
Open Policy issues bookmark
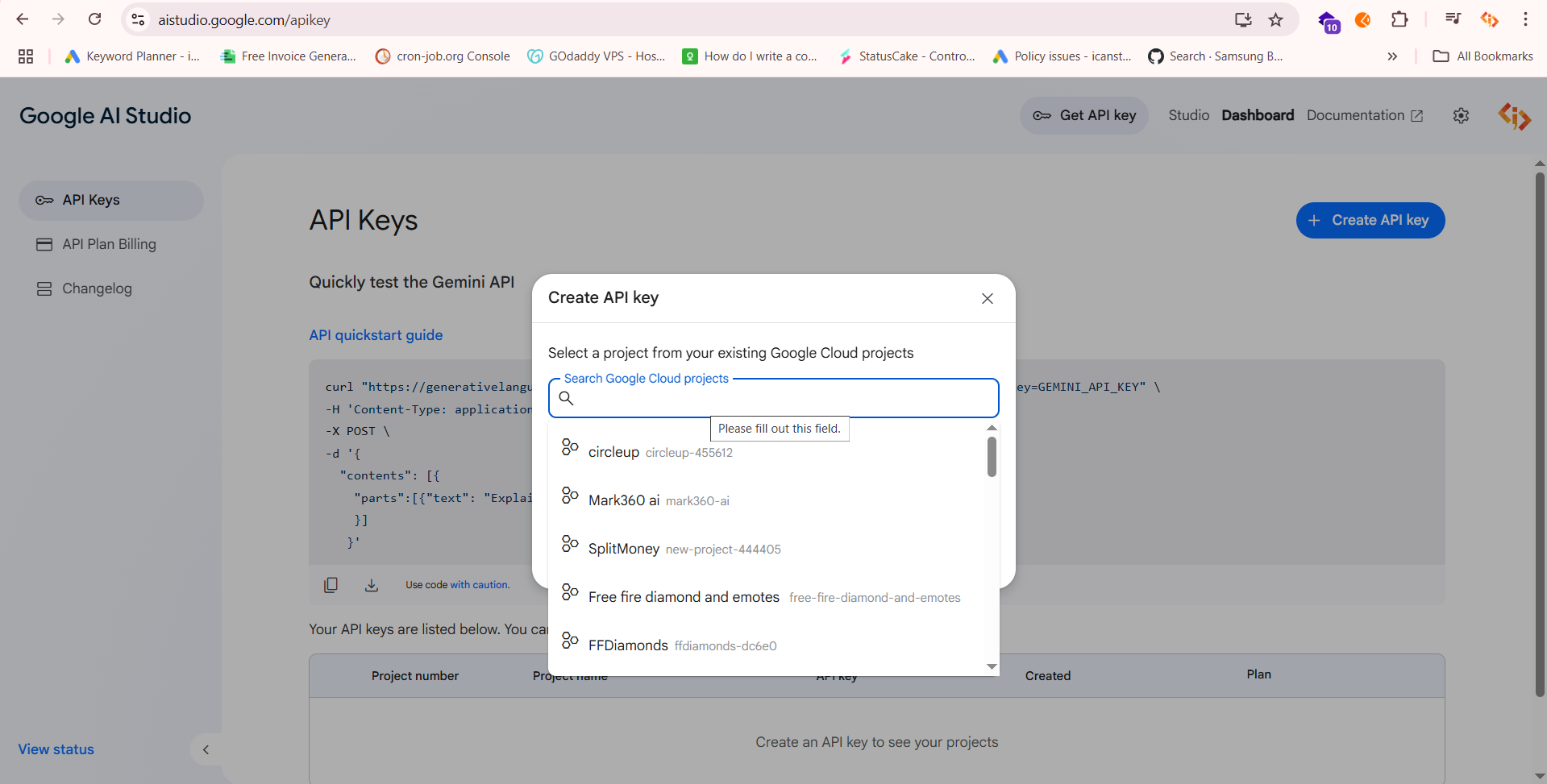point(1062,56)
